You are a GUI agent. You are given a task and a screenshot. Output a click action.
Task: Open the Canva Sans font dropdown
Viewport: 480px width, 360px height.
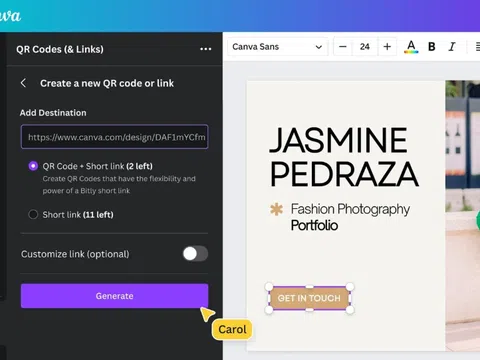click(x=278, y=47)
